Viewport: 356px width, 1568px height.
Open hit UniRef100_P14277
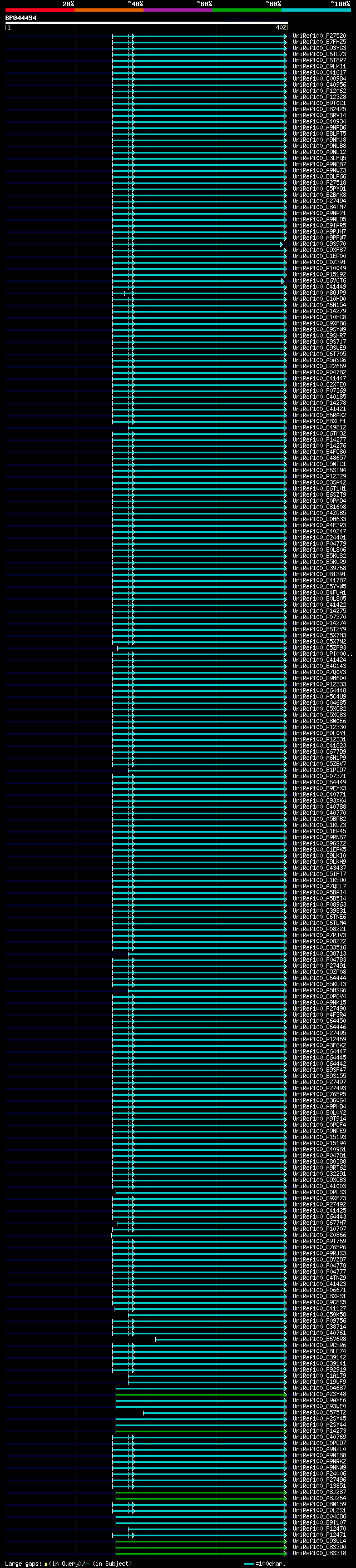(319, 440)
